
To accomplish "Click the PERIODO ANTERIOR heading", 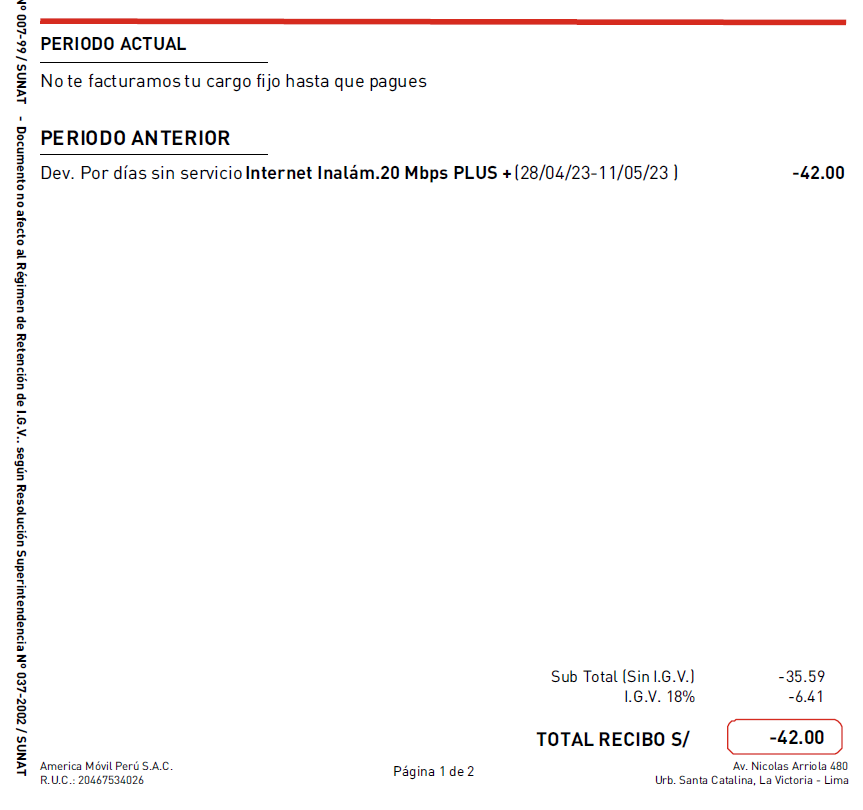I will tap(135, 138).
